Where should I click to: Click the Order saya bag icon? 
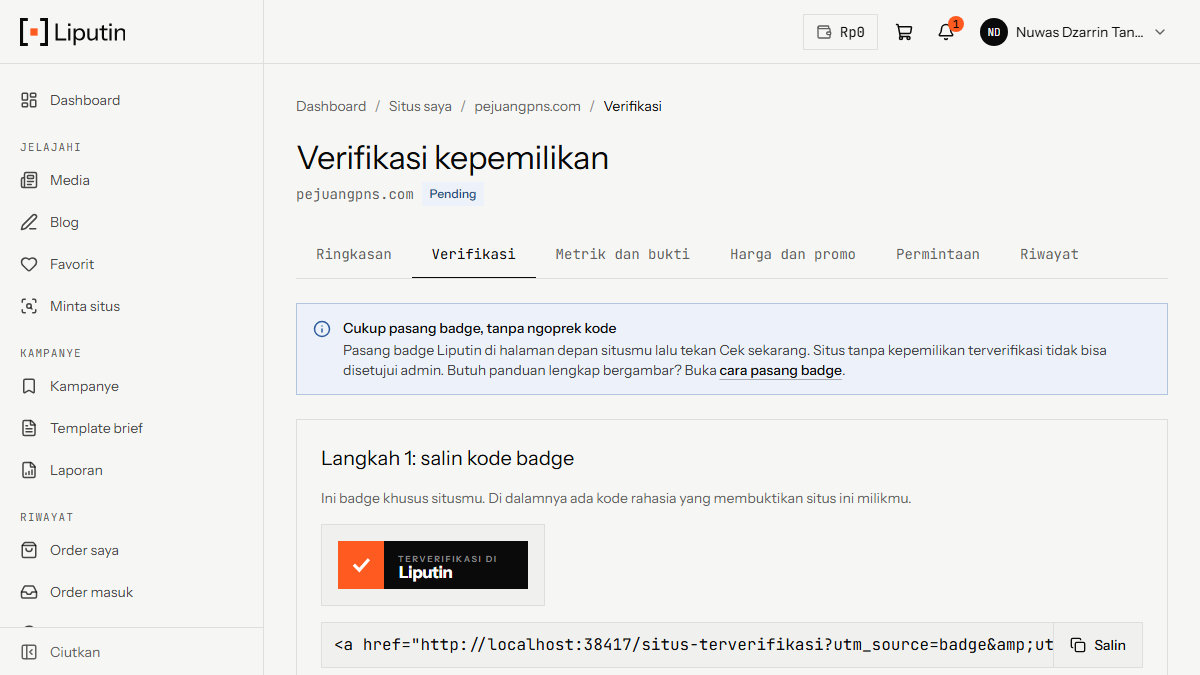tap(29, 550)
